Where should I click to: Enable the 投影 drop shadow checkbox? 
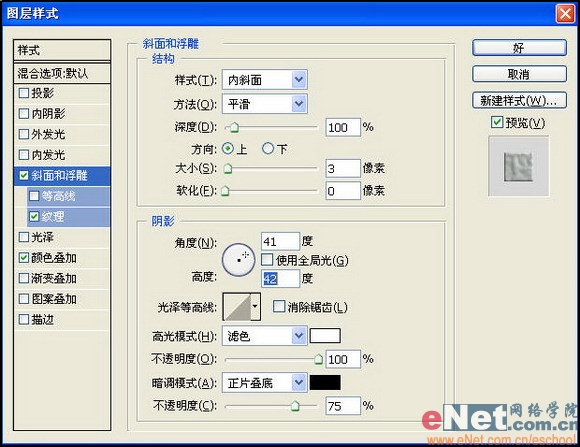coord(24,93)
